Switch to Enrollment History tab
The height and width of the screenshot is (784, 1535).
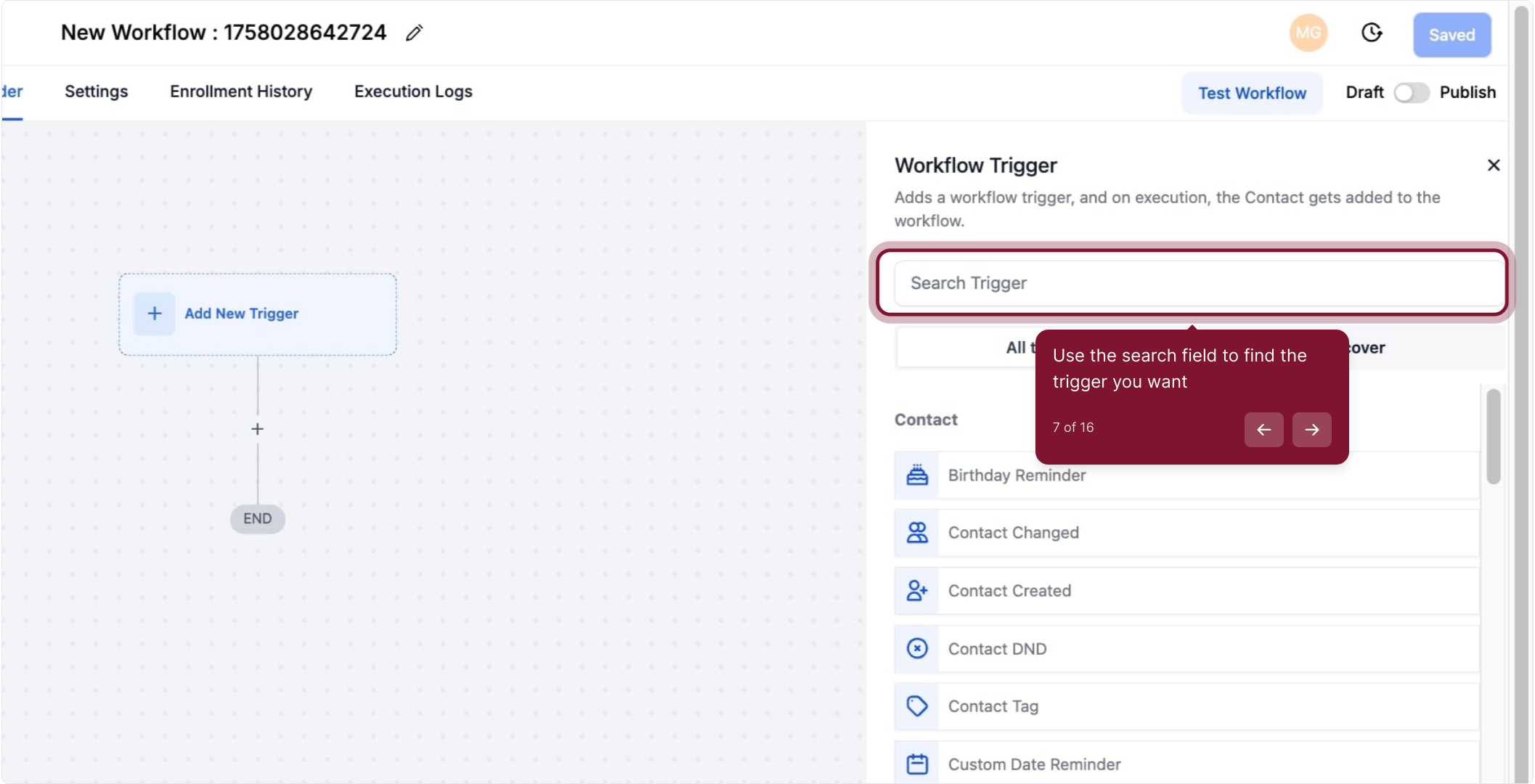241,91
